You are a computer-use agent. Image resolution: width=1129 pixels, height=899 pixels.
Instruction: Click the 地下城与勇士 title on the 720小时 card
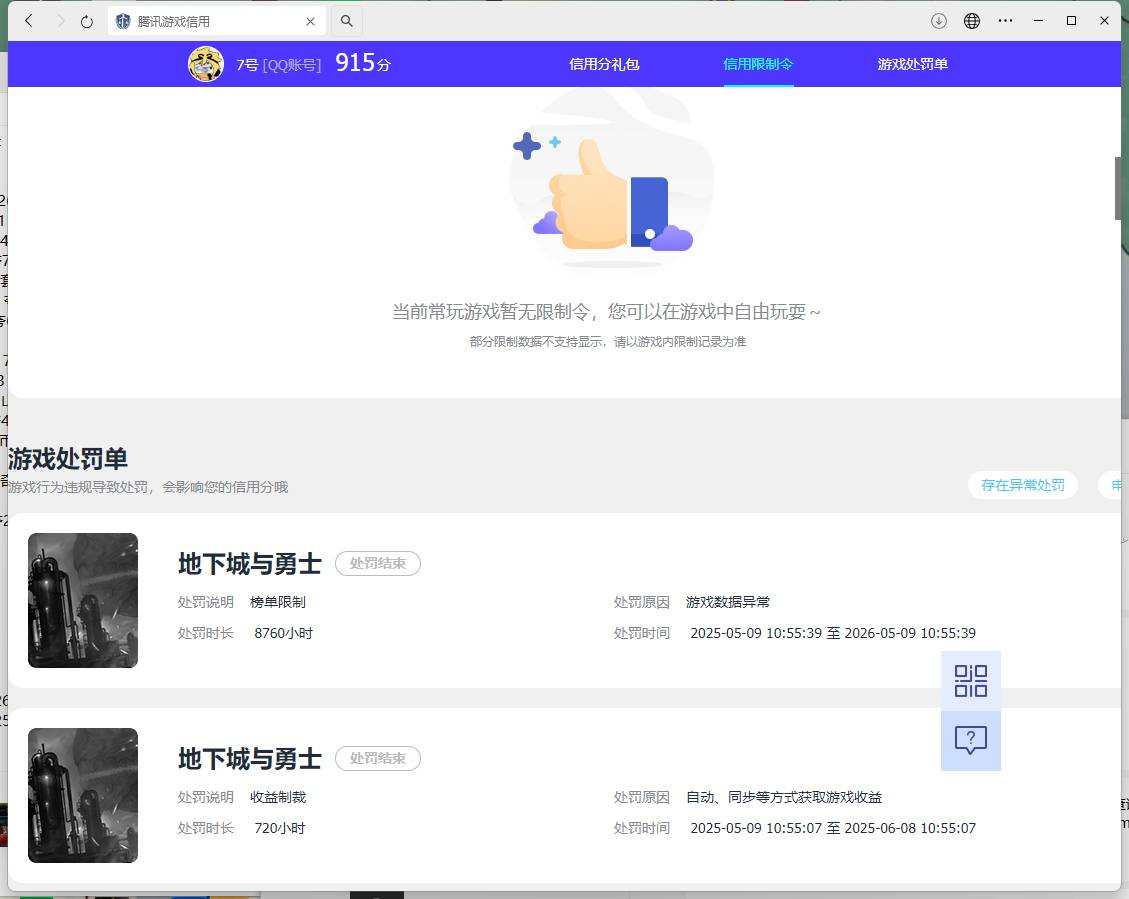(249, 759)
